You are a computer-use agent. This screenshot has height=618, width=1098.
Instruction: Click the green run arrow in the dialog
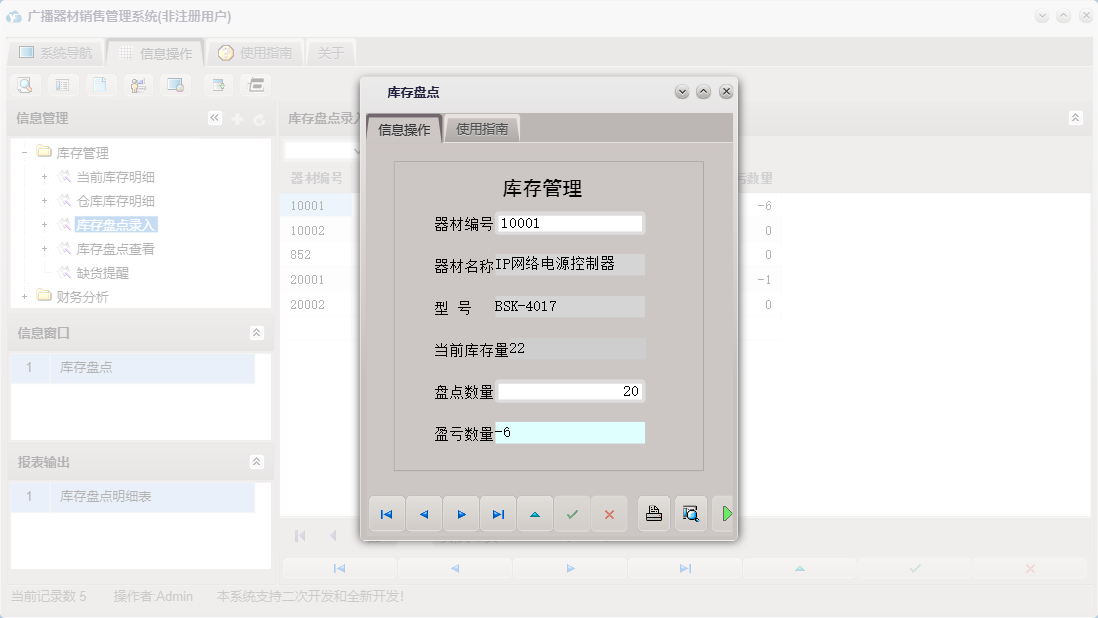726,514
